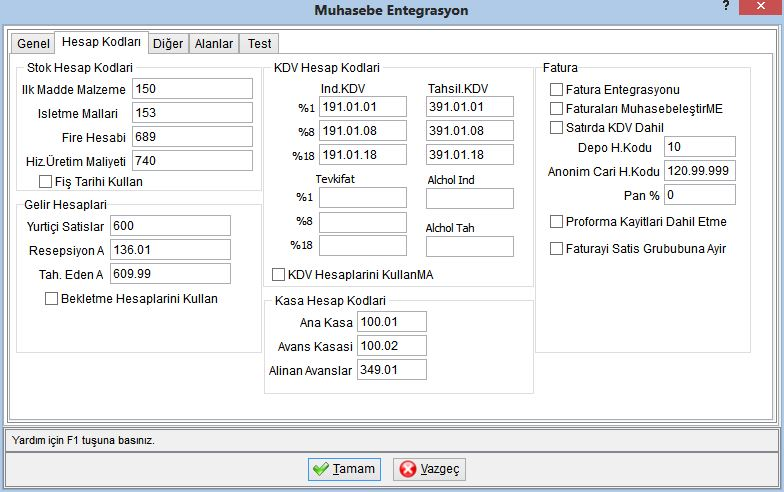Edit the Alchol Tah field

pos(470,246)
